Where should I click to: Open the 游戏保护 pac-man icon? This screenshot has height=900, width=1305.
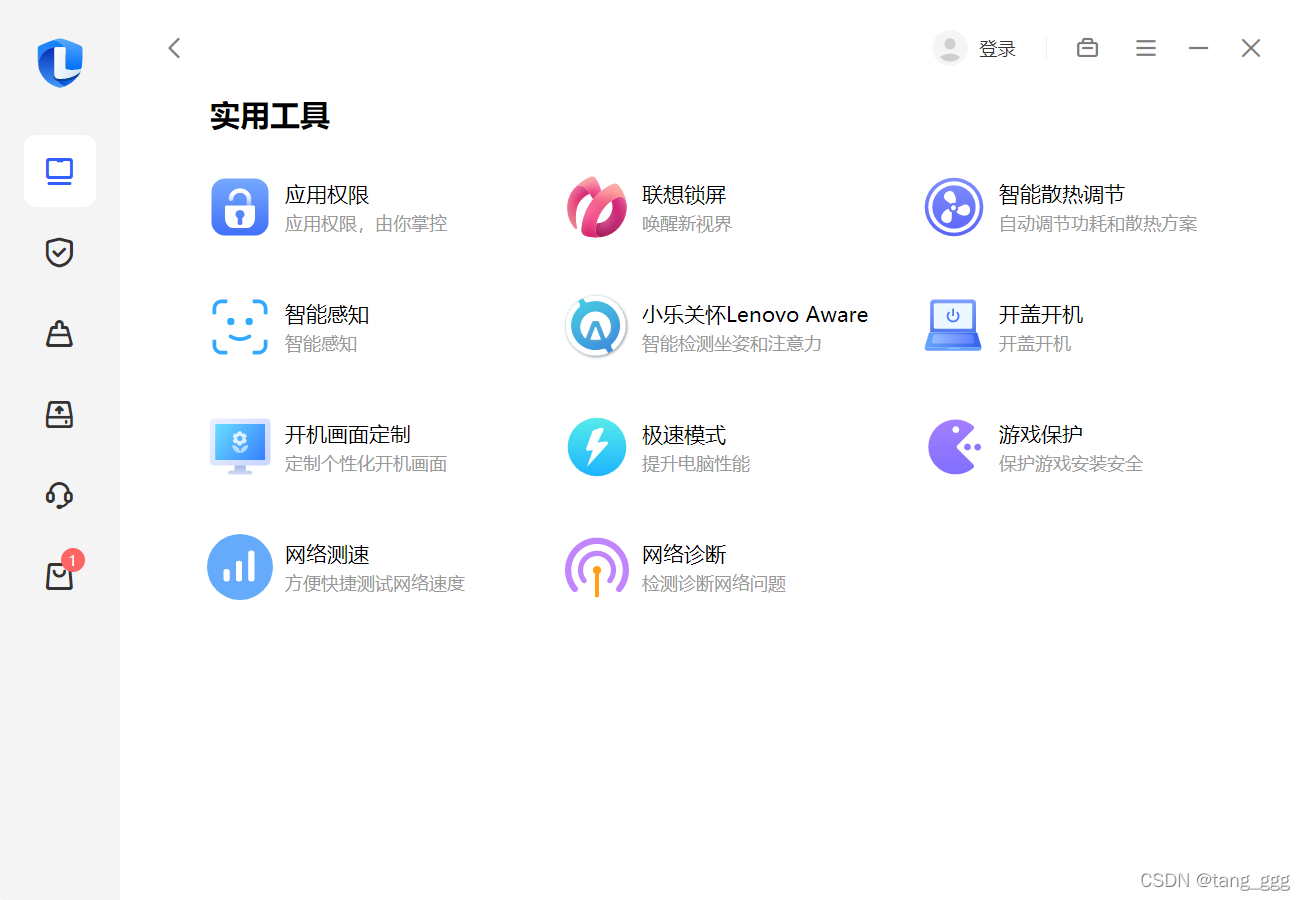point(954,447)
